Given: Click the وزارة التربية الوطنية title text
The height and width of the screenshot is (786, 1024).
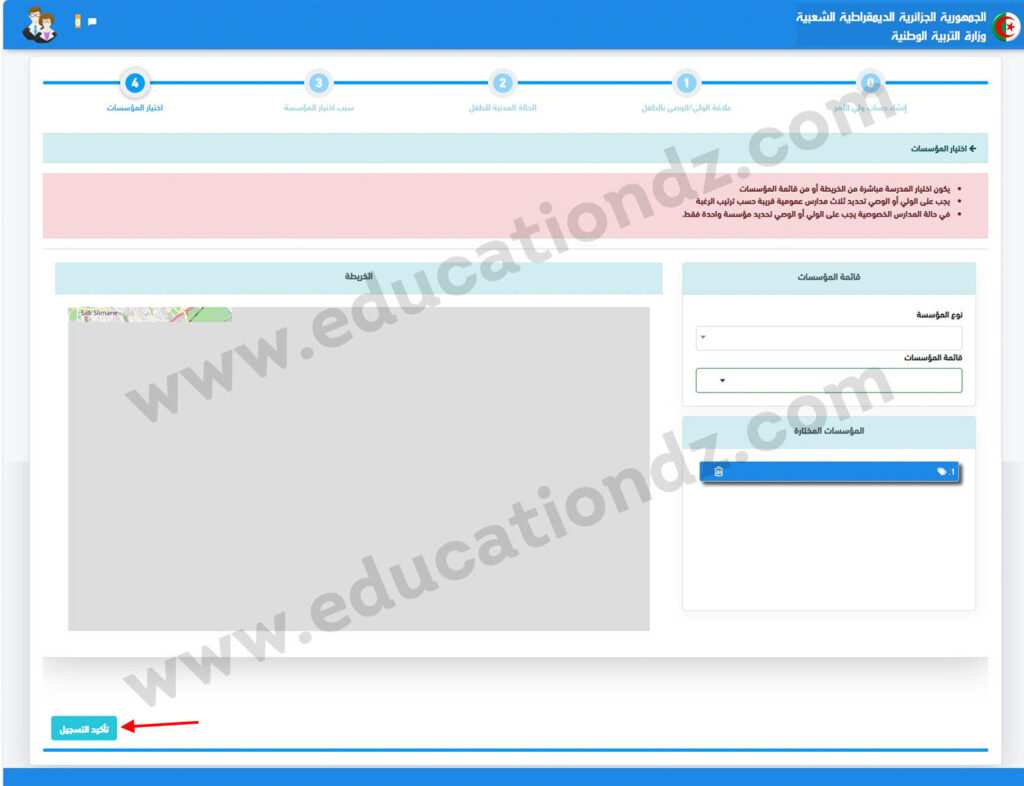Looking at the screenshot, I should click(938, 35).
